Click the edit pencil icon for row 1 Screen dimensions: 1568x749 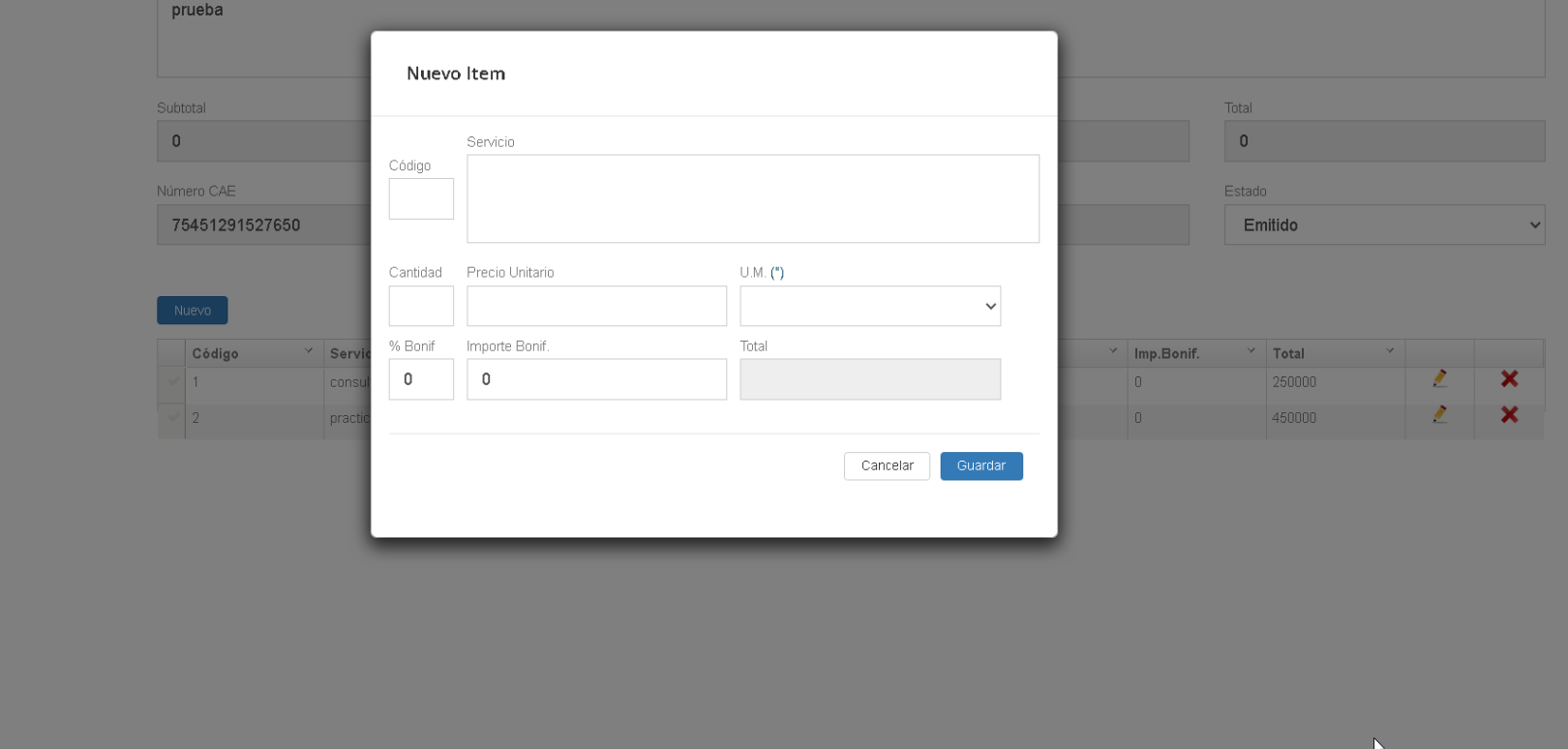(1439, 379)
